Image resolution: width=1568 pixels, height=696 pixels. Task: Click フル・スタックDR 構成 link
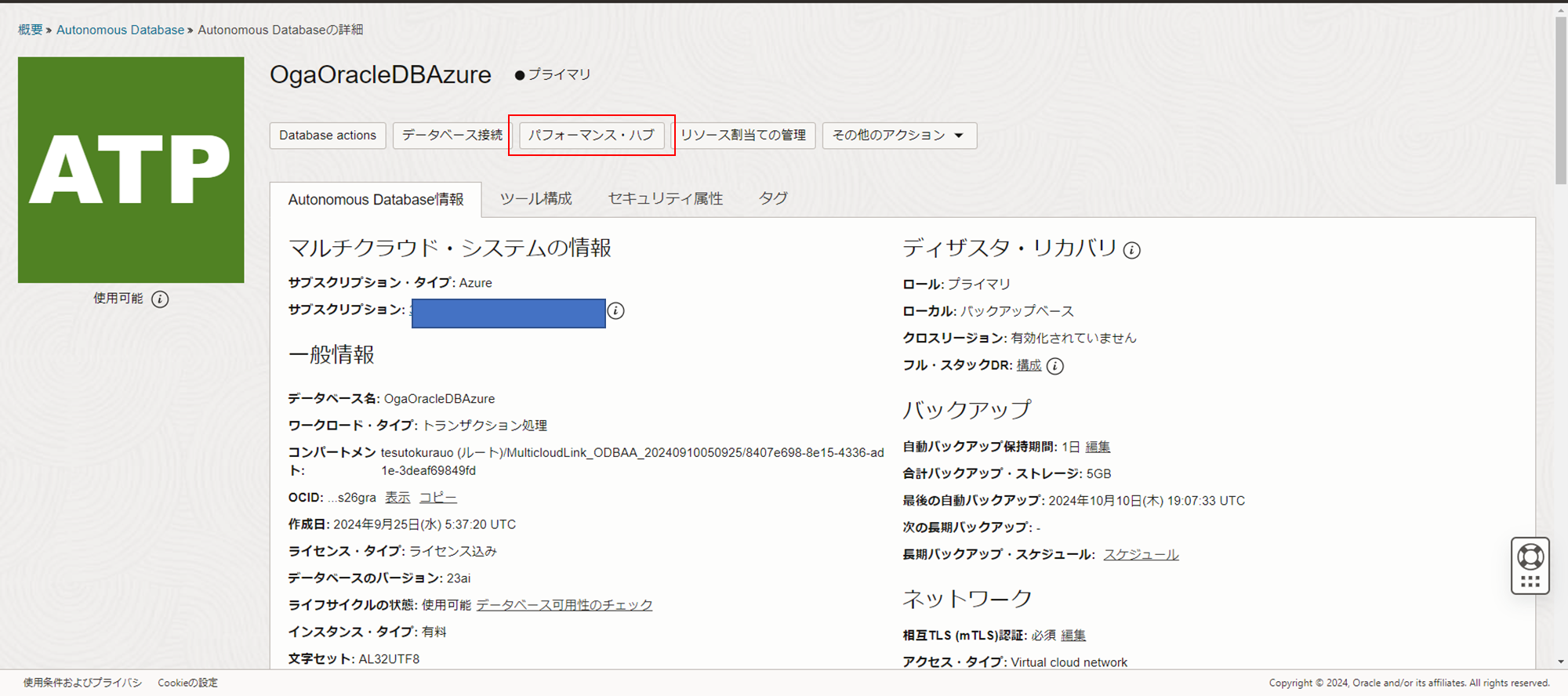tap(1029, 365)
